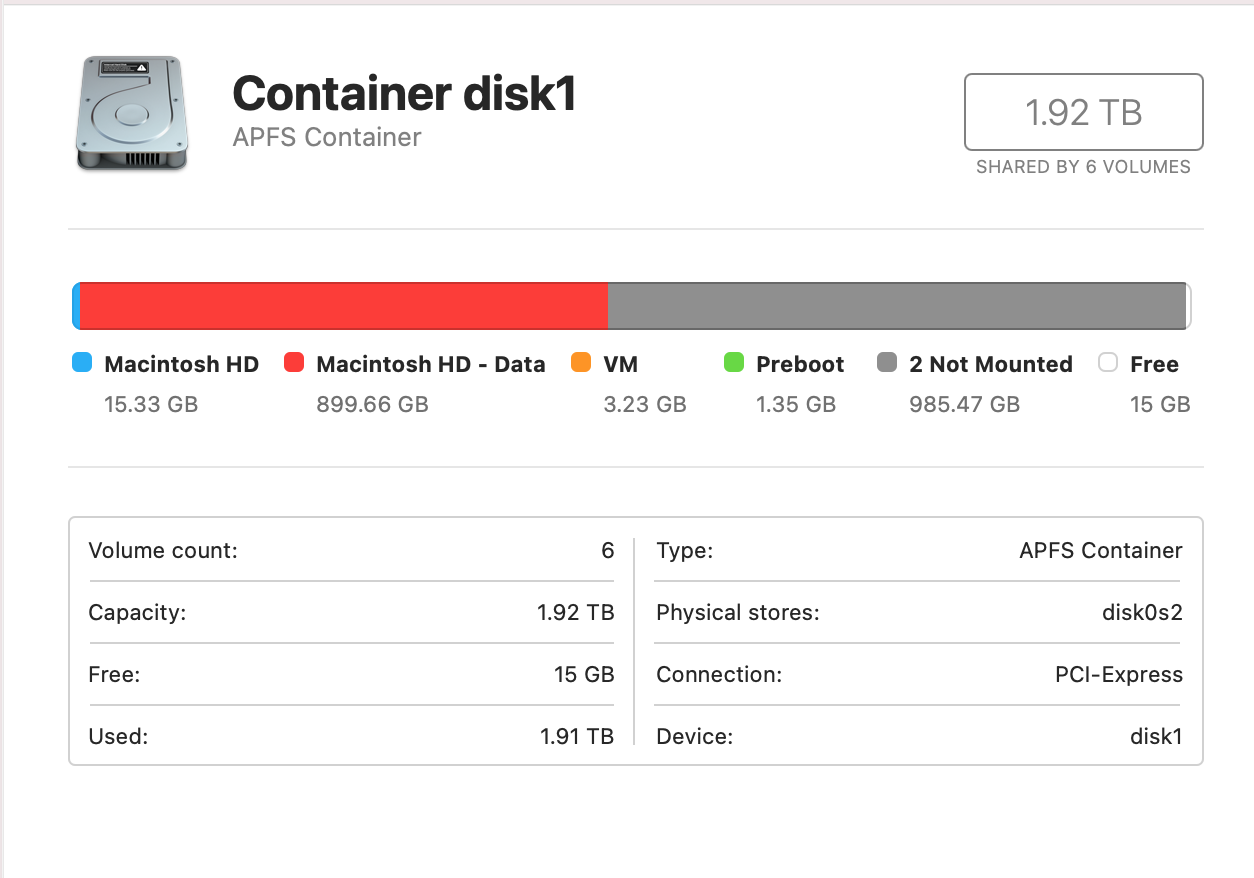Viewport: 1254px width, 878px height.
Task: Click the green Preboot legend swatch
Action: 734,363
